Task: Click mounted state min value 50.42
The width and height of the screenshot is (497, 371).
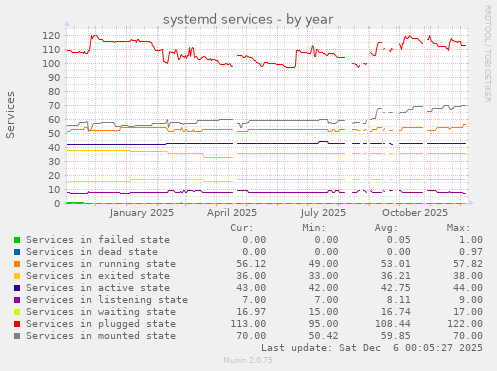Action: coord(323,336)
